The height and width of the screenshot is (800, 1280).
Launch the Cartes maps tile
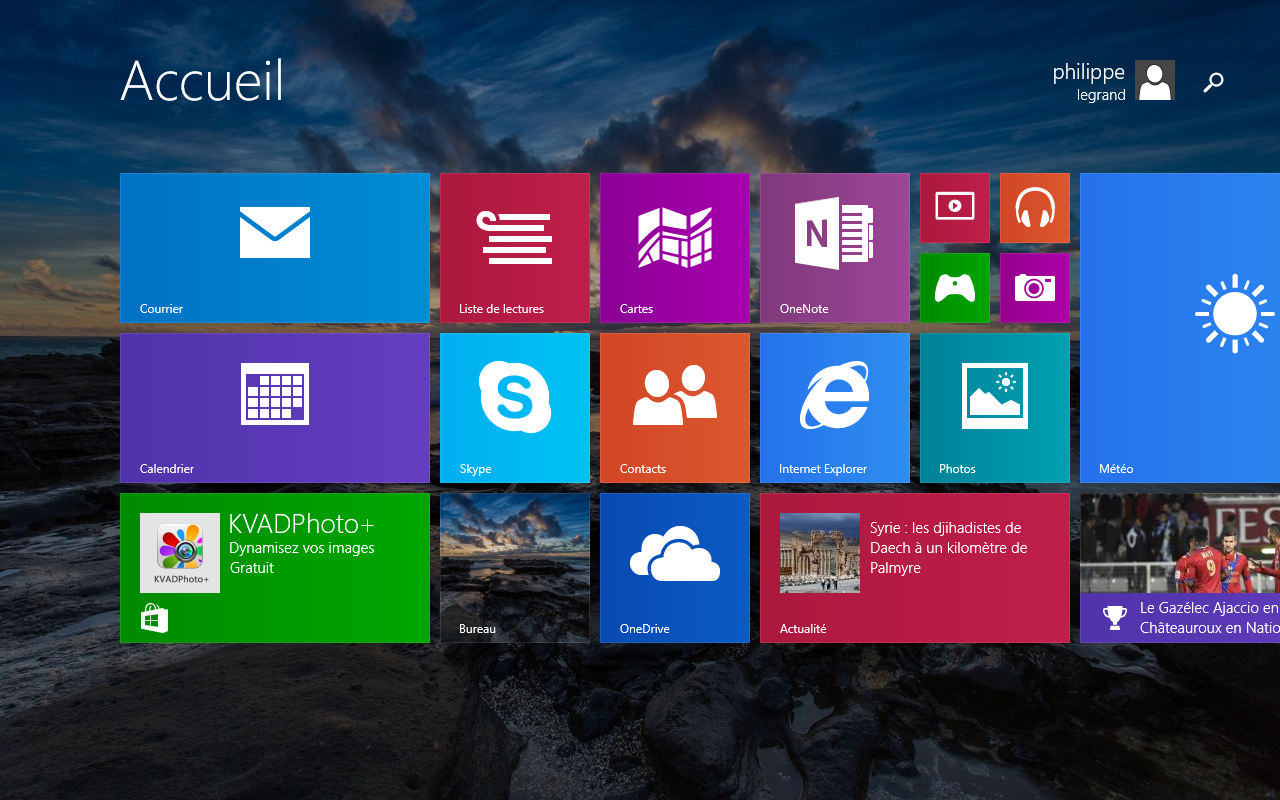click(x=675, y=248)
